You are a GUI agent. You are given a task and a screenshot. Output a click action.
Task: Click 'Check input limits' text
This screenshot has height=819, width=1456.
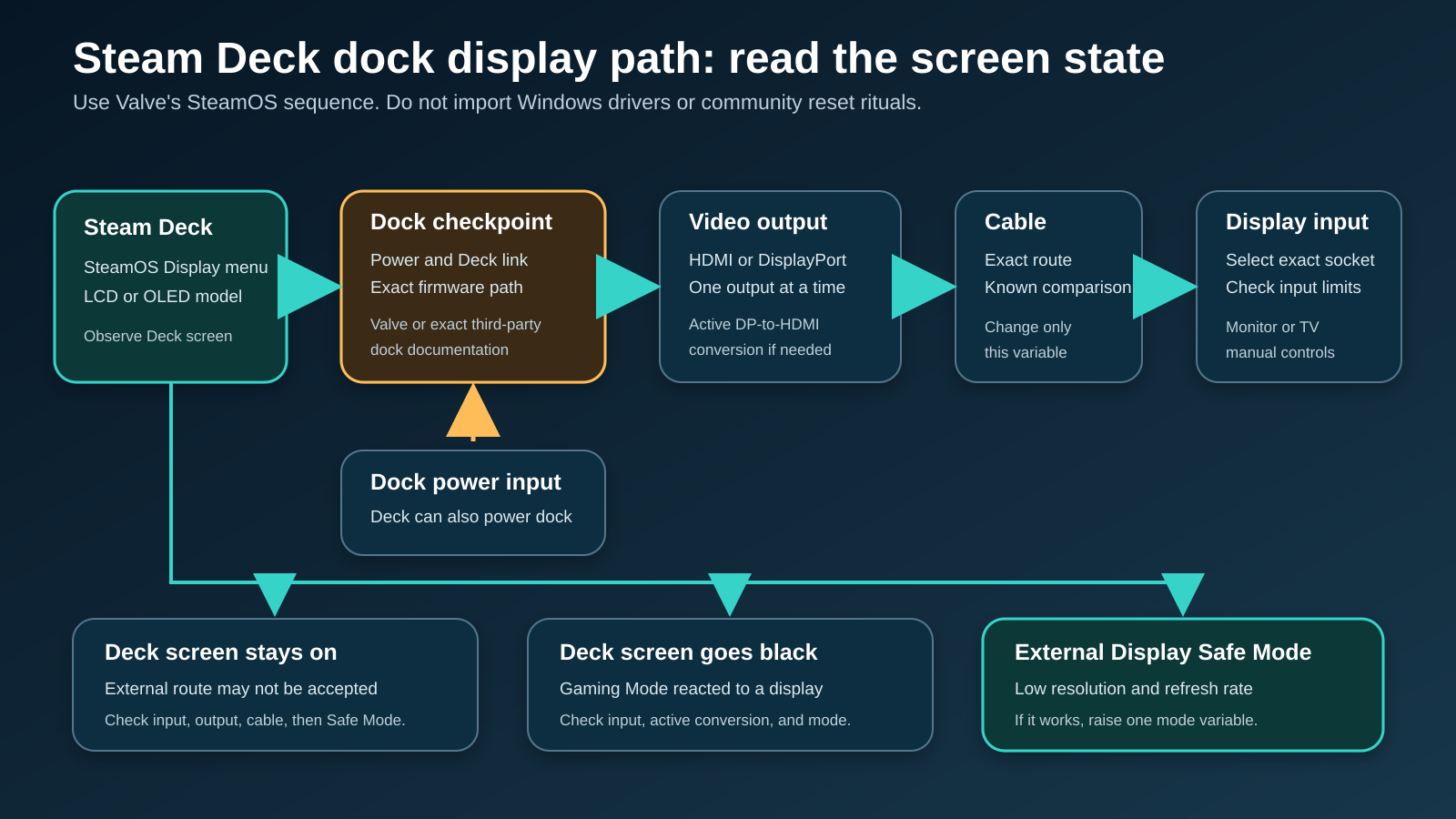point(1293,288)
